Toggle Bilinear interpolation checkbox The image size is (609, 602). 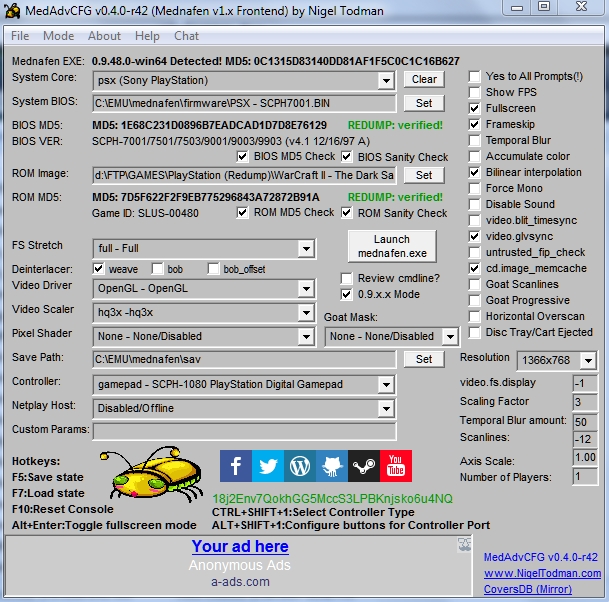coord(475,172)
